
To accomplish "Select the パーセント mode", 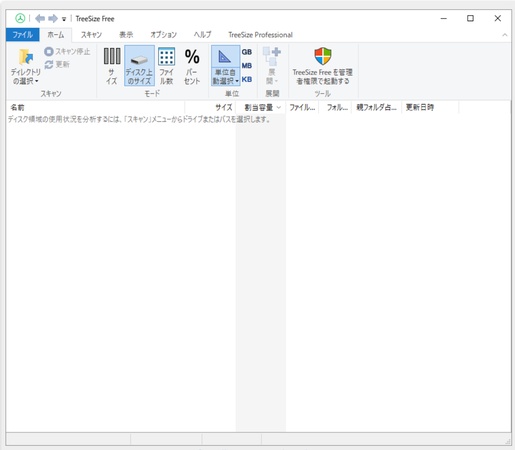I will coord(192,66).
